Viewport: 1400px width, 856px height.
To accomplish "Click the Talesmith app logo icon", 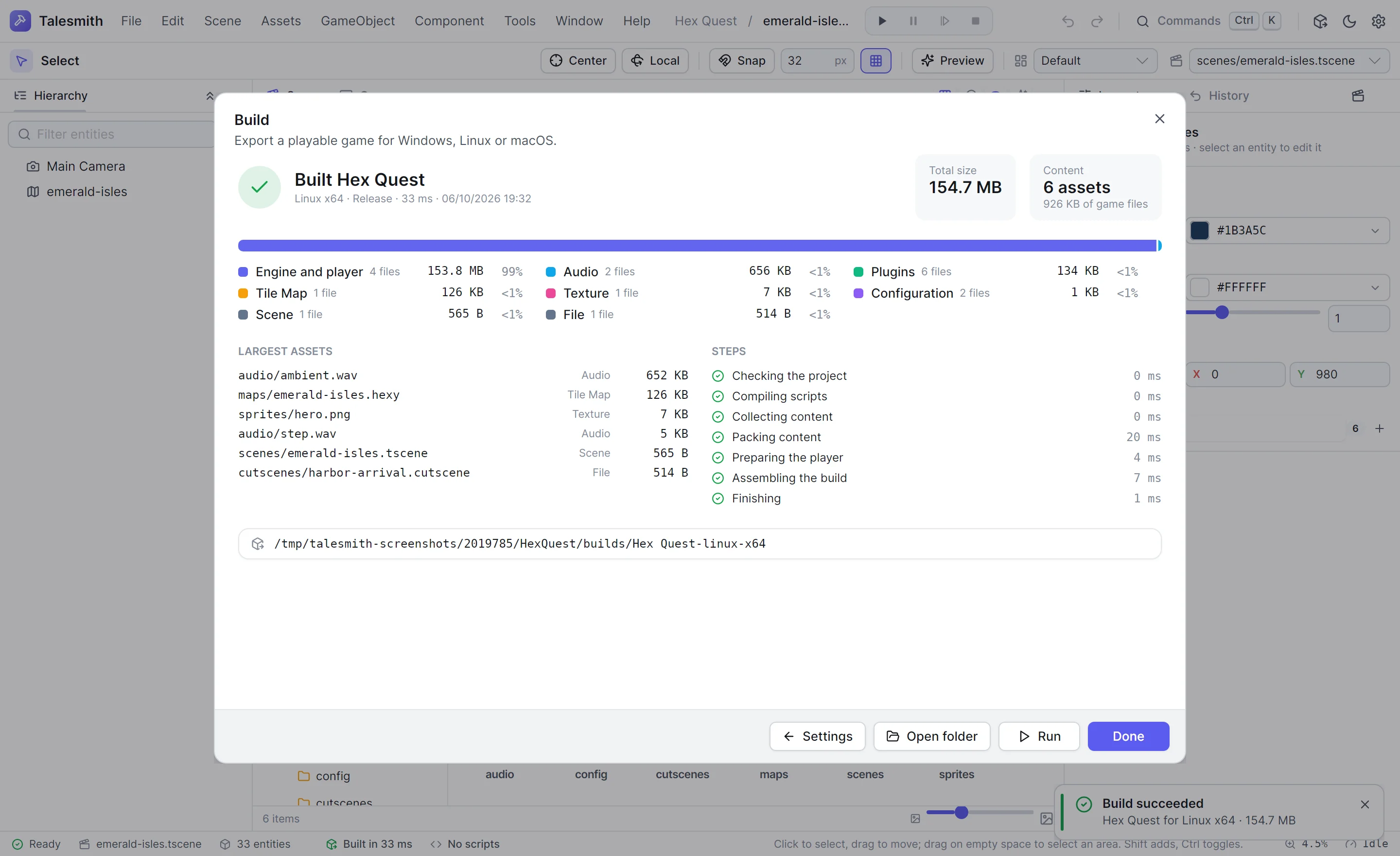I will [x=20, y=21].
